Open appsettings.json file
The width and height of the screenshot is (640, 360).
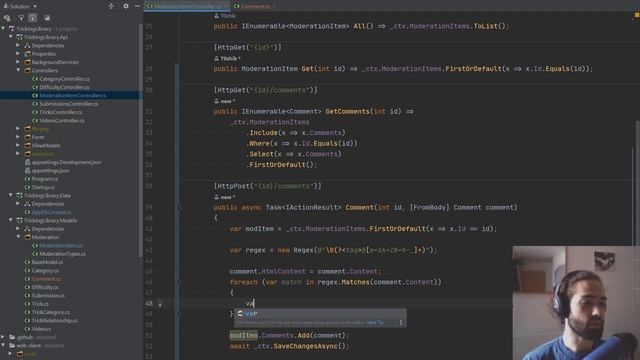(x=50, y=171)
